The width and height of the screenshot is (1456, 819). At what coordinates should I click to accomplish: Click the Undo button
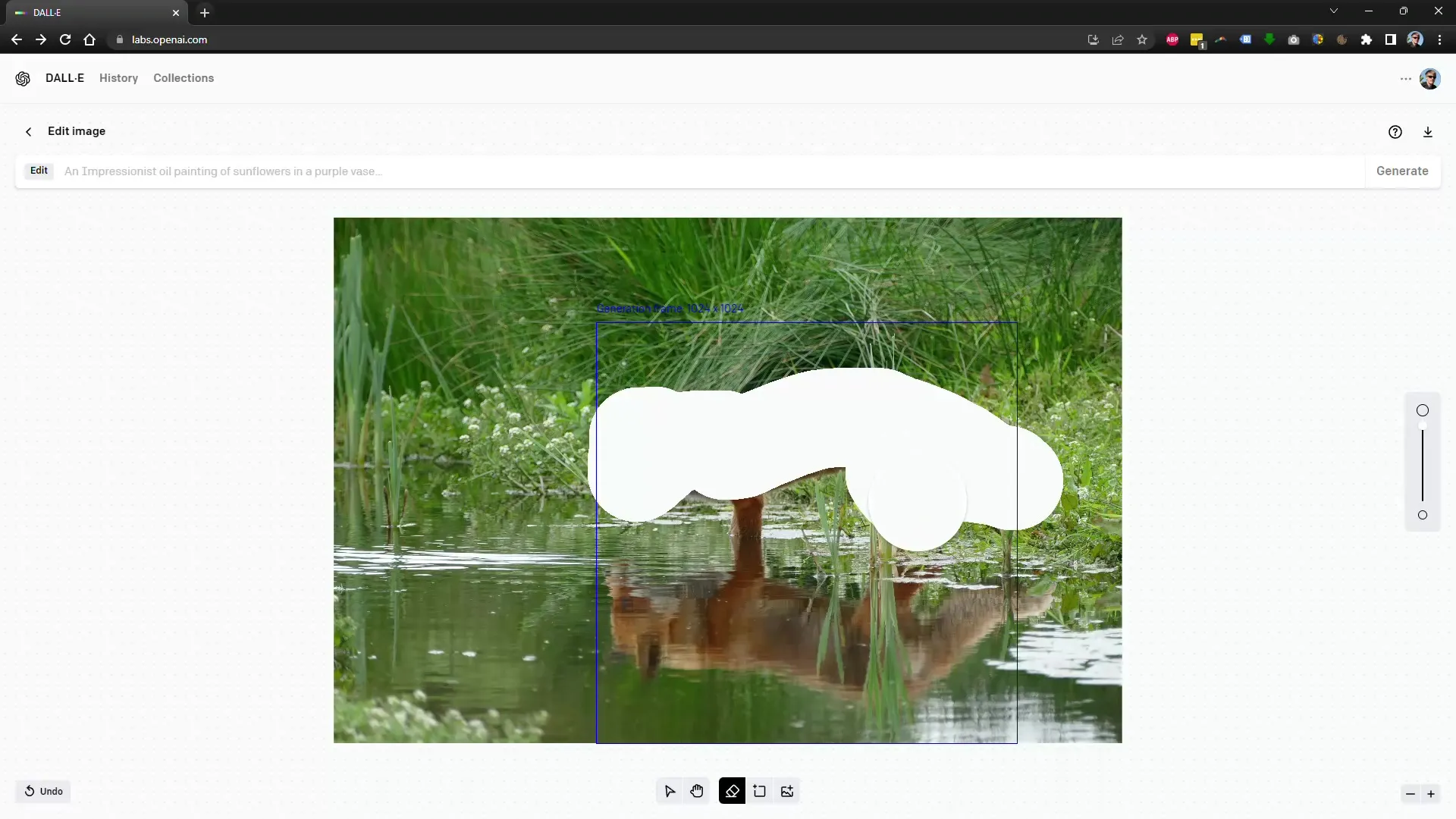[43, 790]
